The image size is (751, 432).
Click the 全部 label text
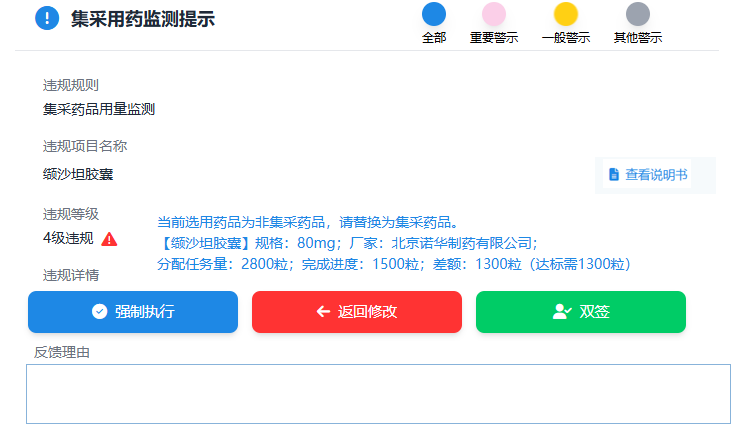tap(434, 38)
